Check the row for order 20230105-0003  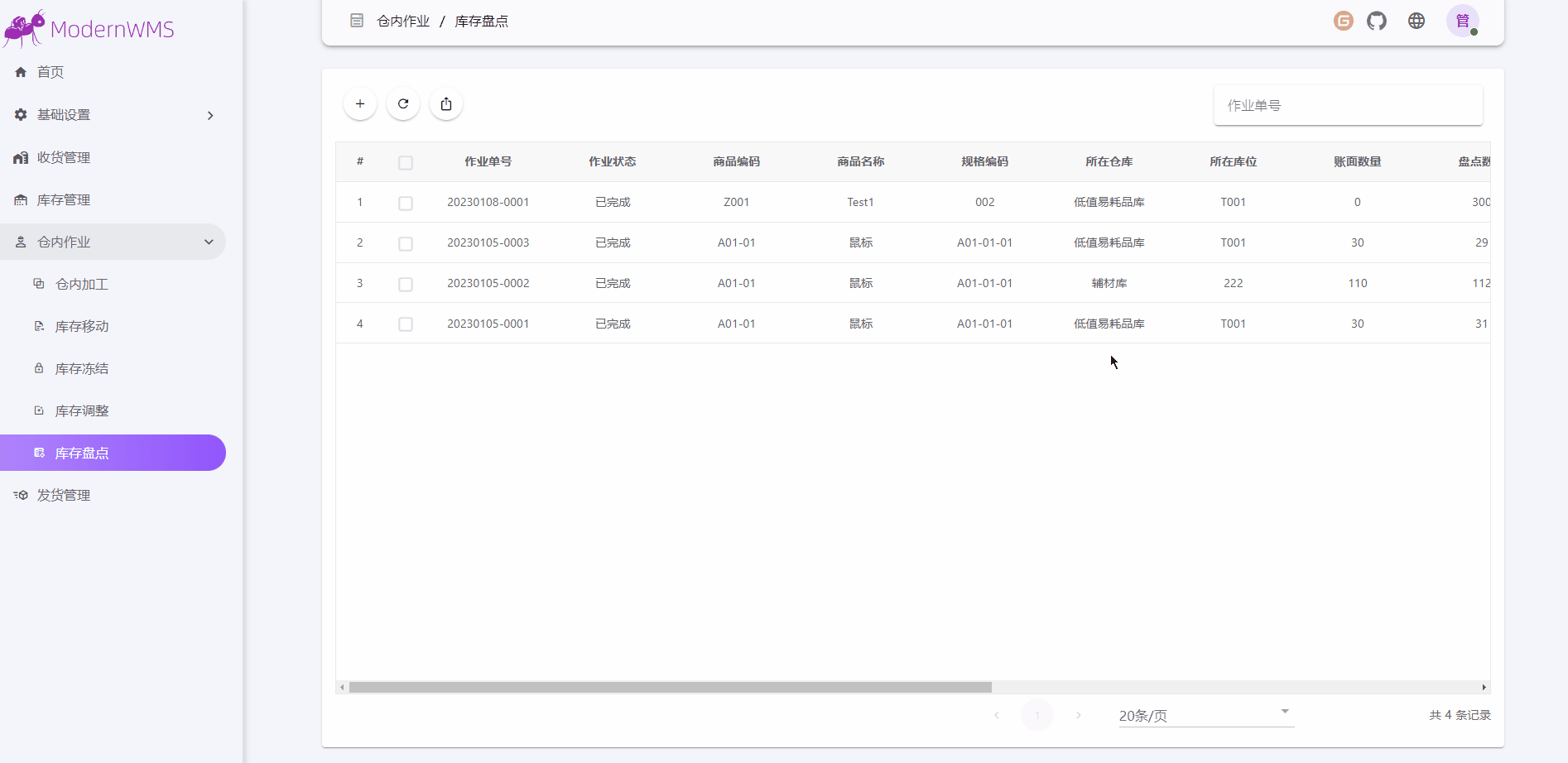(x=406, y=243)
